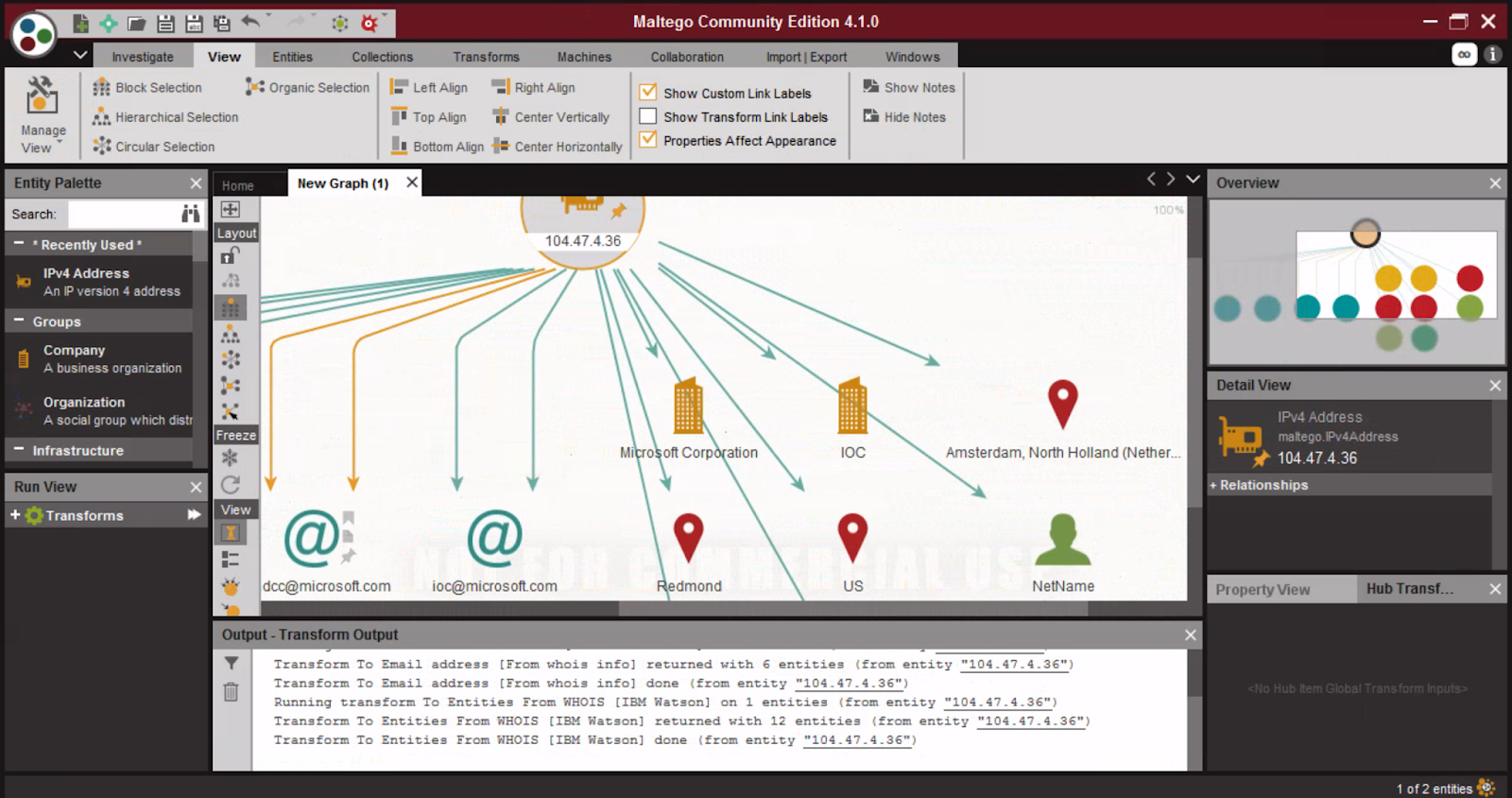Click the Freeze snowflake icon

230,459
